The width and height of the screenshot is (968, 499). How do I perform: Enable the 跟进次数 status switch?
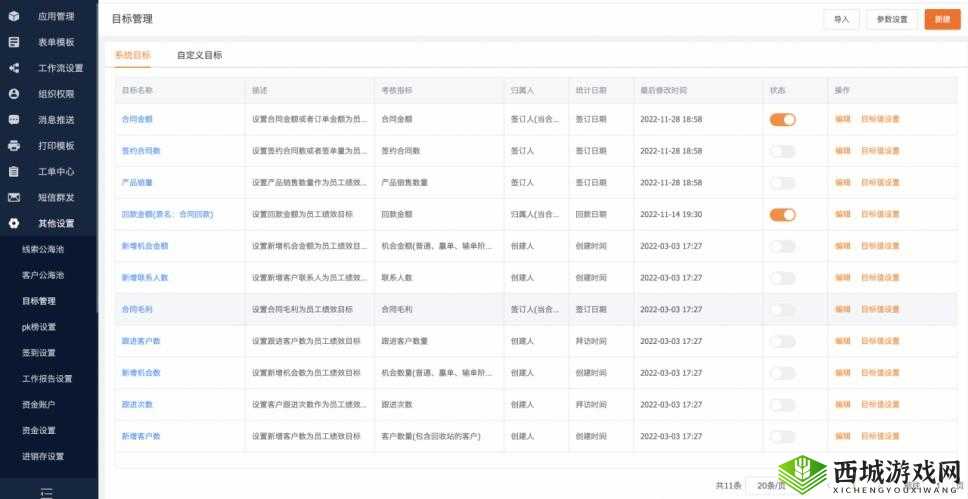[782, 405]
